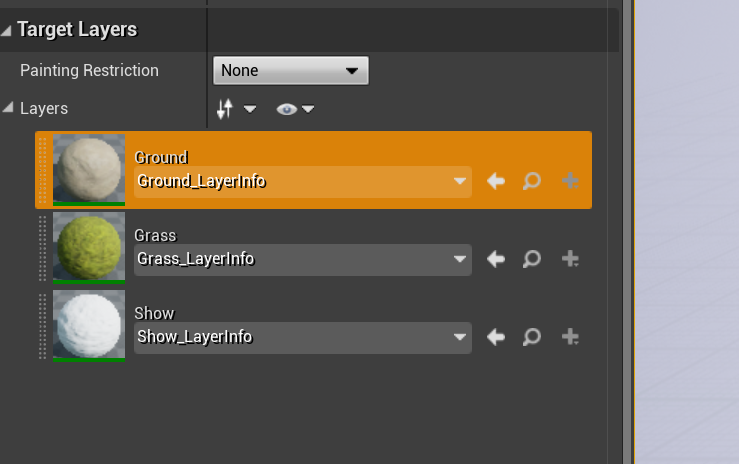Collapse the Layers list expander
The width and height of the screenshot is (739, 464).
(x=9, y=108)
